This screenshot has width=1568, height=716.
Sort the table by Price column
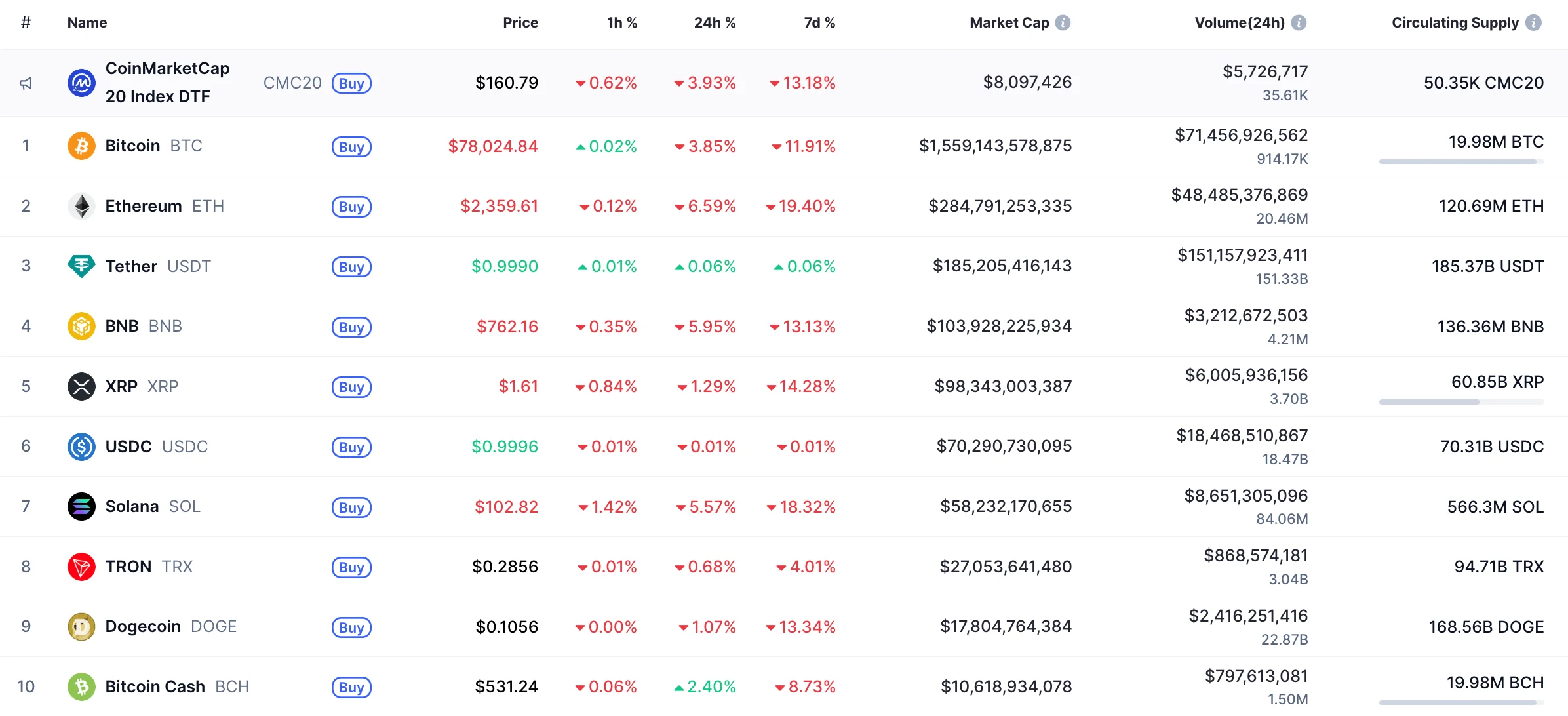tap(520, 23)
